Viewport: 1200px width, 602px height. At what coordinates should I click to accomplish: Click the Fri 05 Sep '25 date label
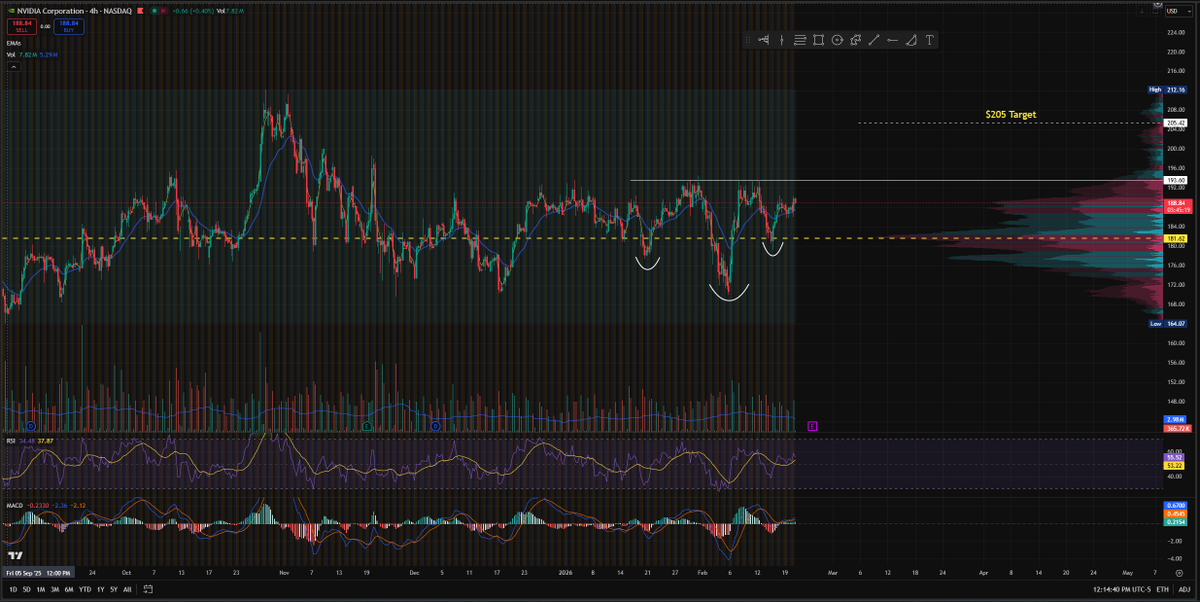coord(37,573)
